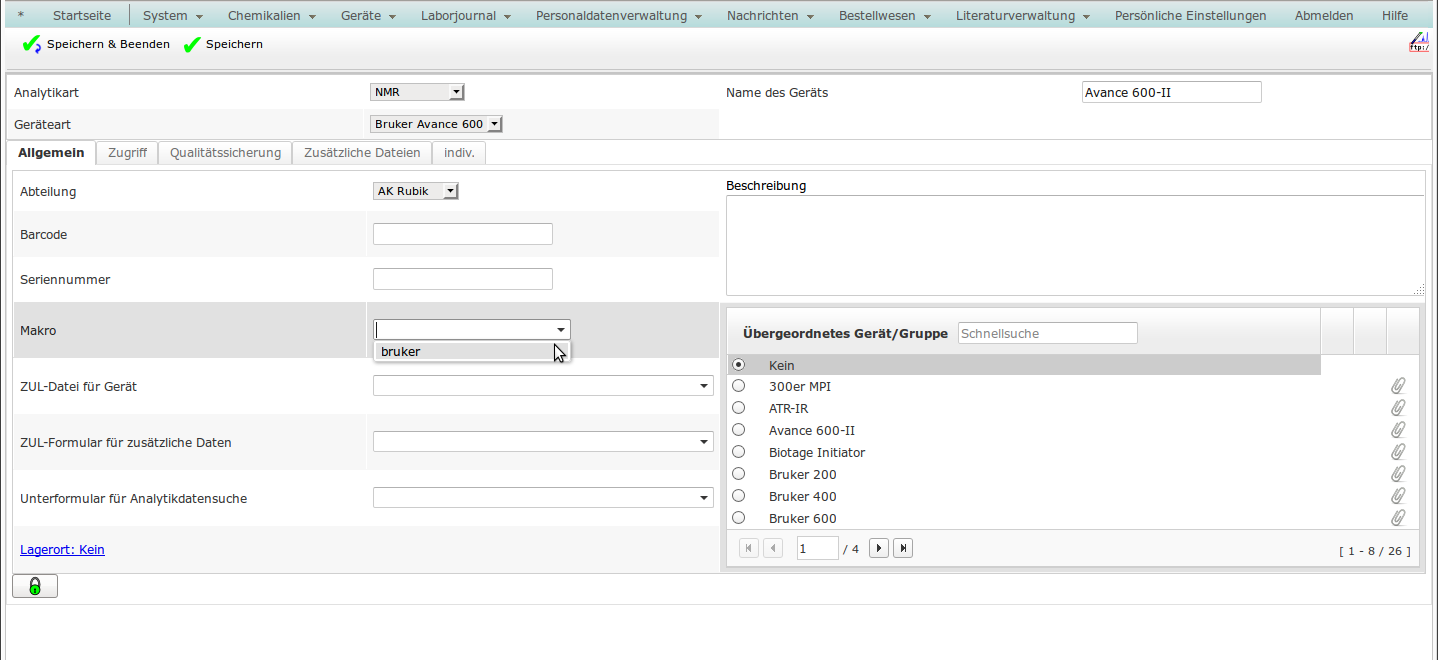Screen dimensions: 1438x660
Task: Open the Analytikart NMR dropdown
Action: 417,92
